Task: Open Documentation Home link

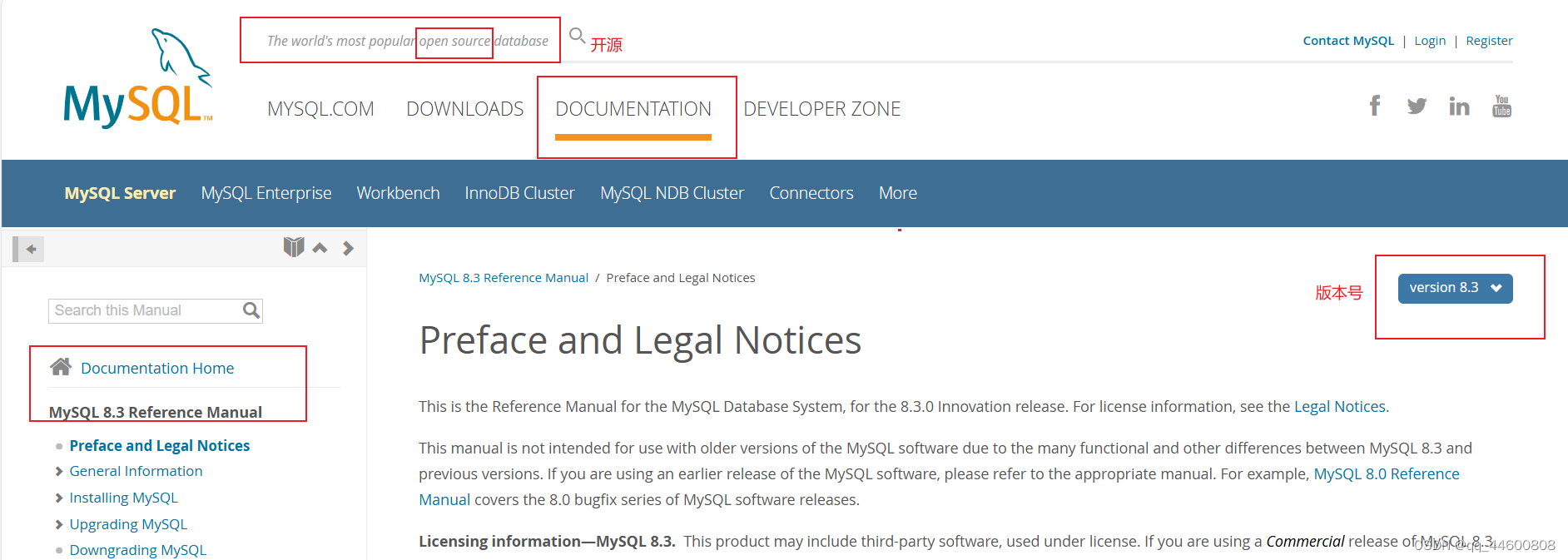Action: 157,368
